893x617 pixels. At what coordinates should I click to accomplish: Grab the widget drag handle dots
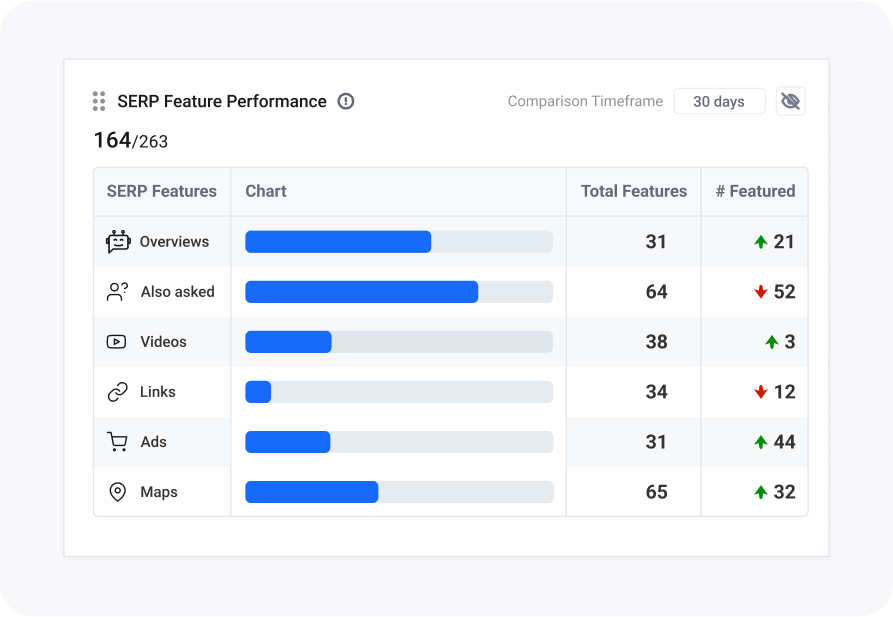tap(97, 101)
